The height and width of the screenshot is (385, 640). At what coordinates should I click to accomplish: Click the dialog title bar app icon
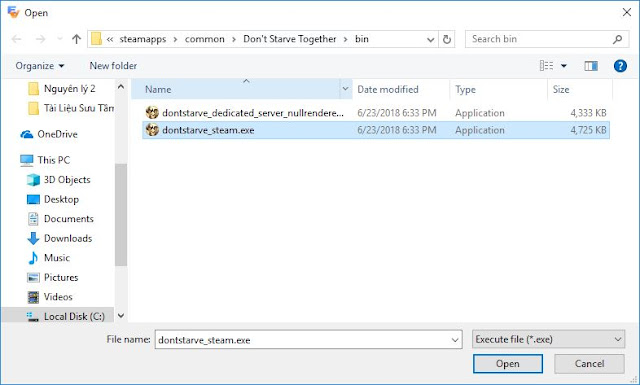tap(13, 12)
